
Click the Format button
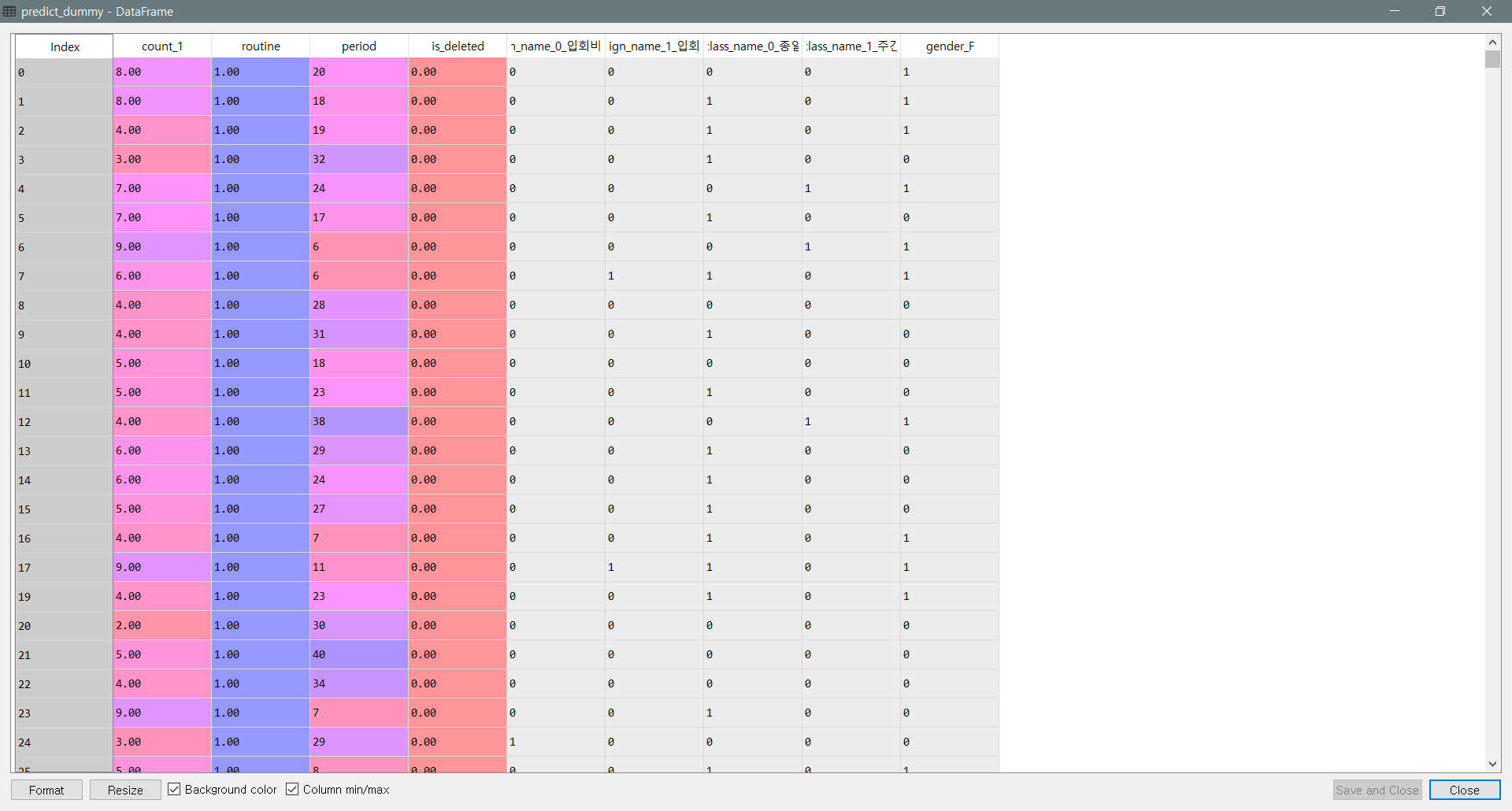click(x=46, y=790)
